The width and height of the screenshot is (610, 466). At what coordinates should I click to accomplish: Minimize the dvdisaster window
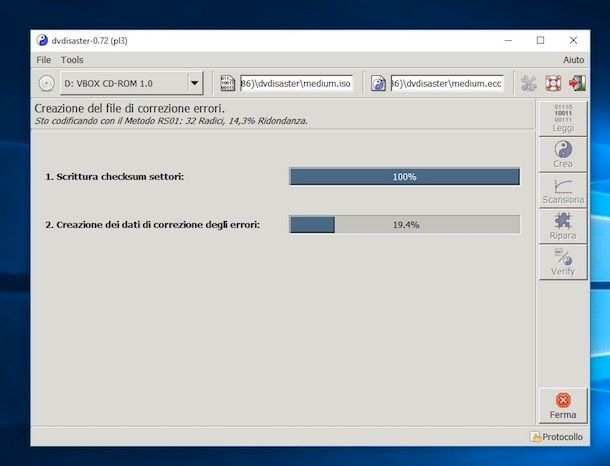click(x=508, y=40)
